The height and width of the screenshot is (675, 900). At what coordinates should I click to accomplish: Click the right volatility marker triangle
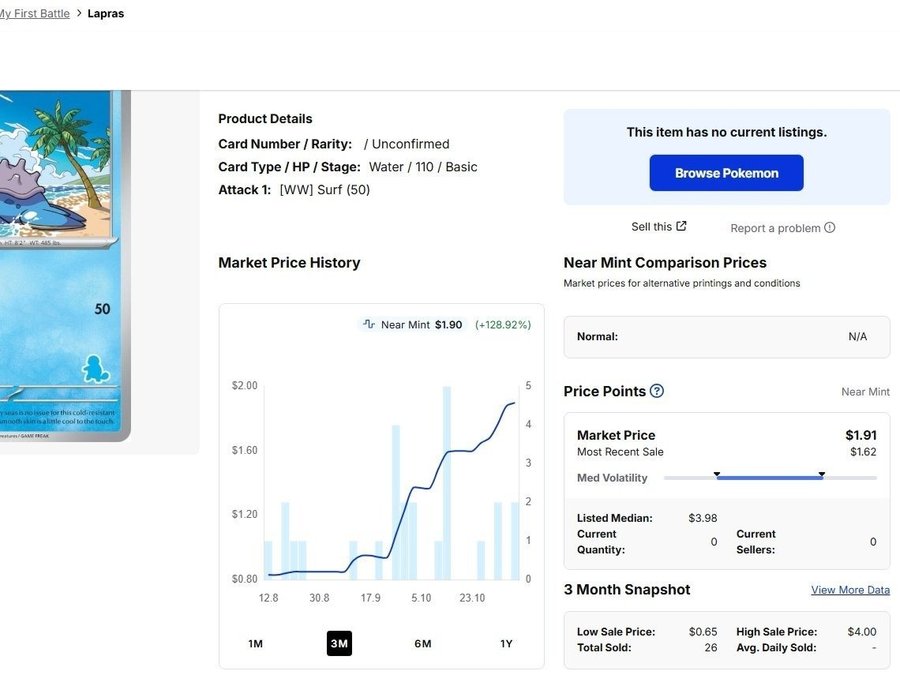pos(822,474)
